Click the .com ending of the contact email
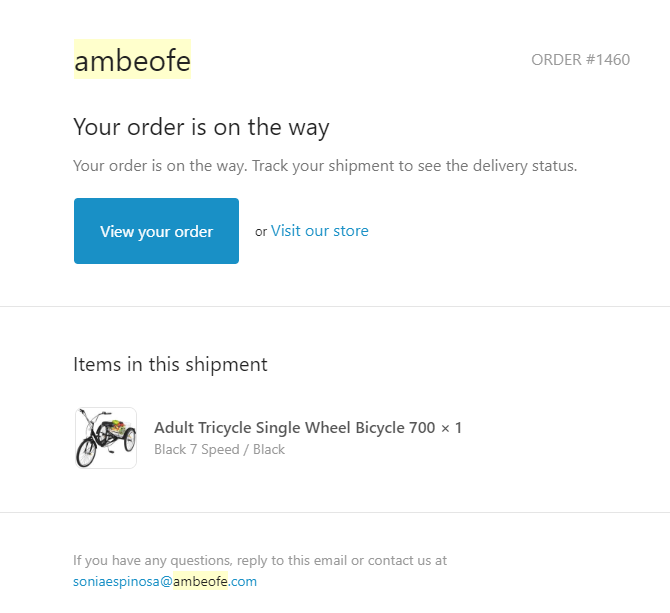 coord(243,581)
